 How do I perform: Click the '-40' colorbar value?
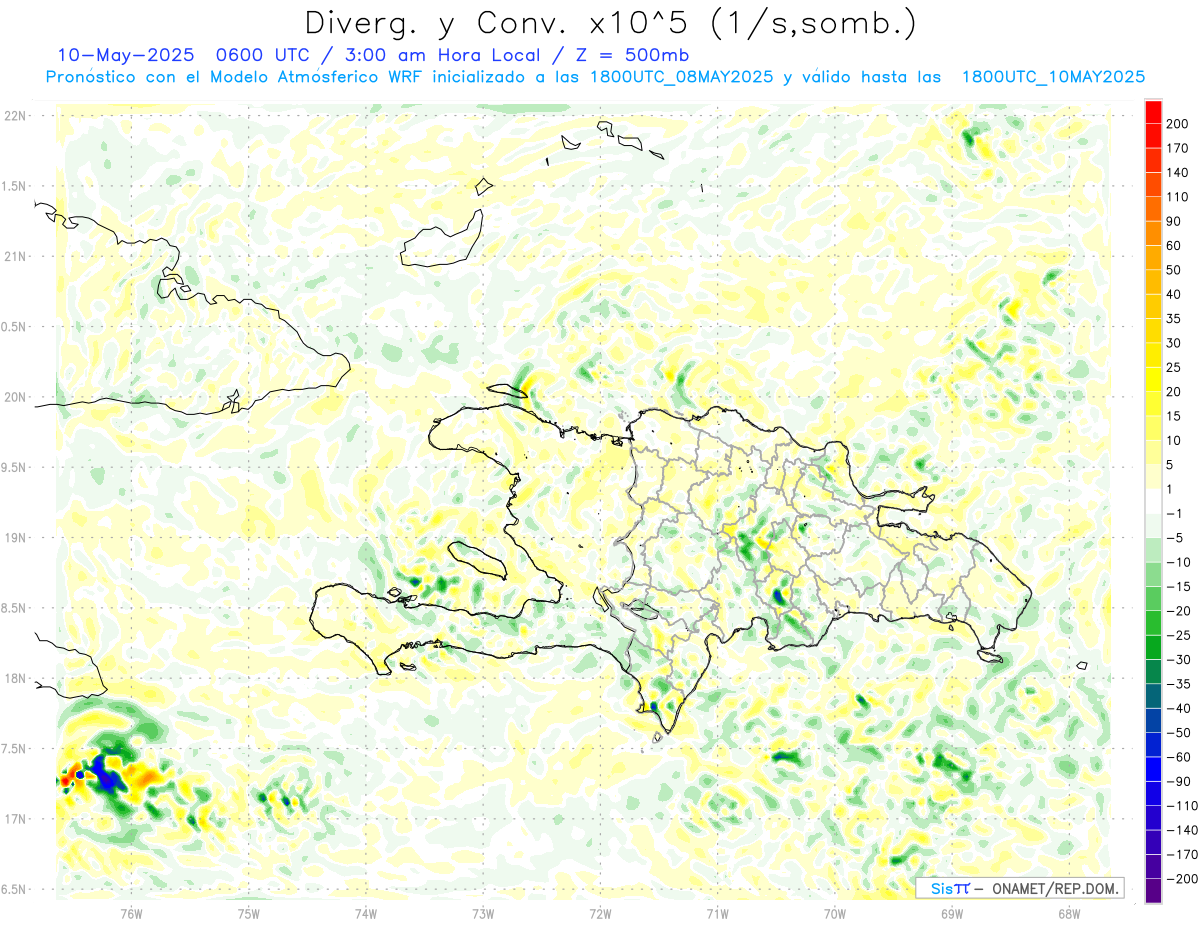tap(1178, 709)
